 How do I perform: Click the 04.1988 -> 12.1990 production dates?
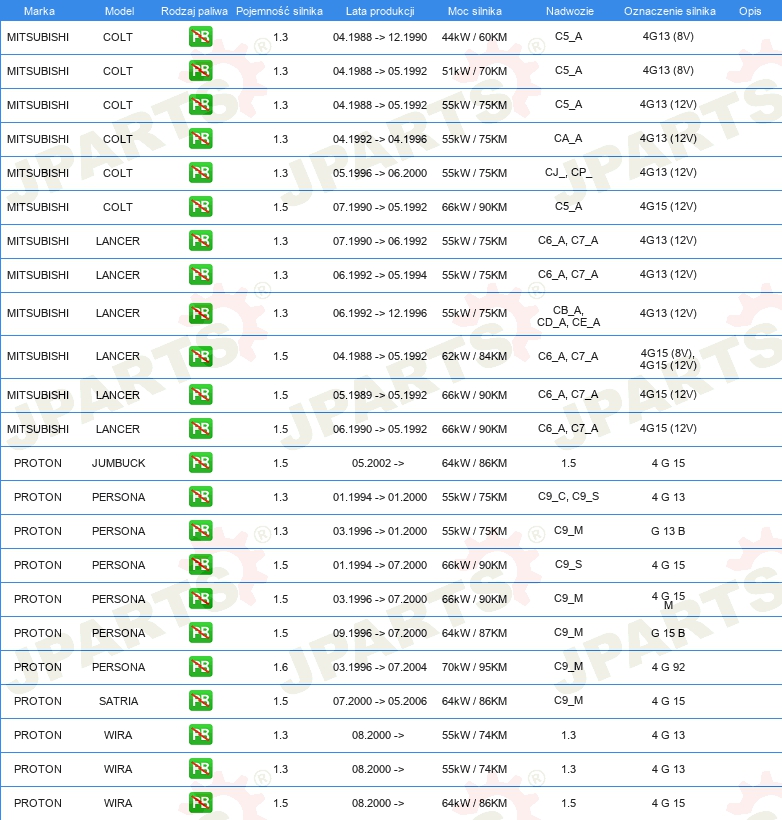(x=380, y=37)
